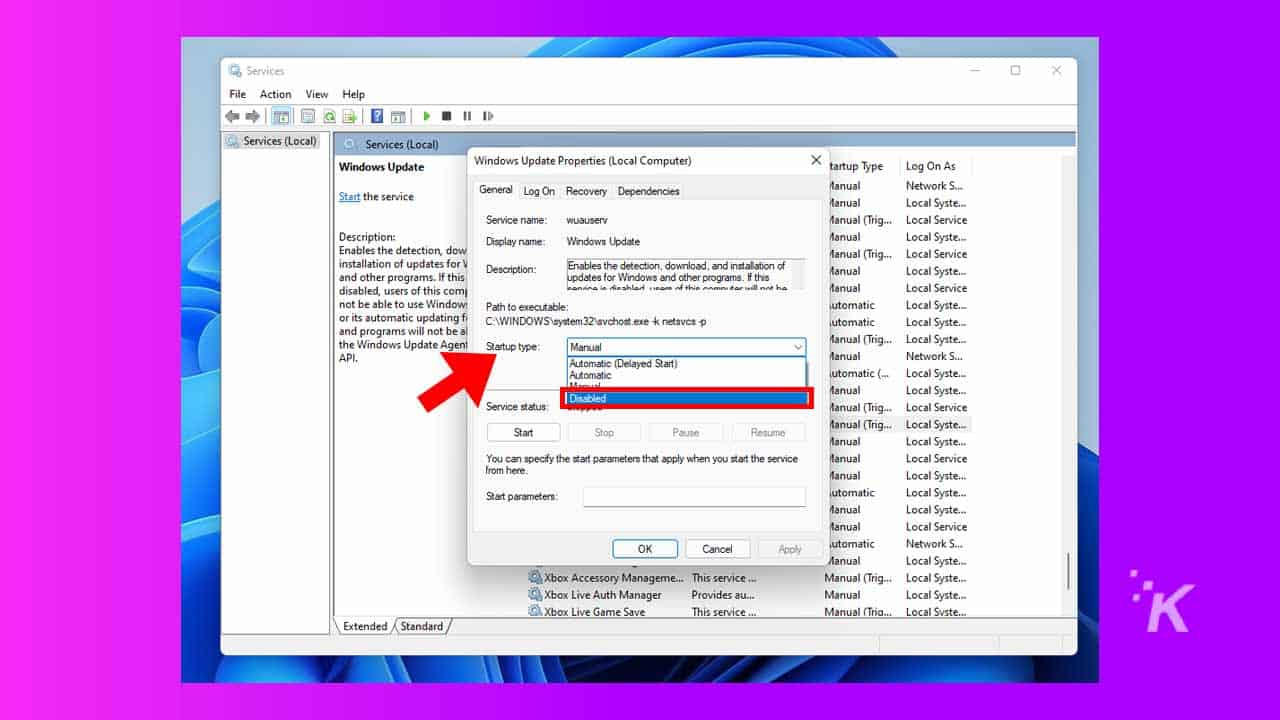
Task: Click the Pause Service toolbar icon
Action: [467, 116]
